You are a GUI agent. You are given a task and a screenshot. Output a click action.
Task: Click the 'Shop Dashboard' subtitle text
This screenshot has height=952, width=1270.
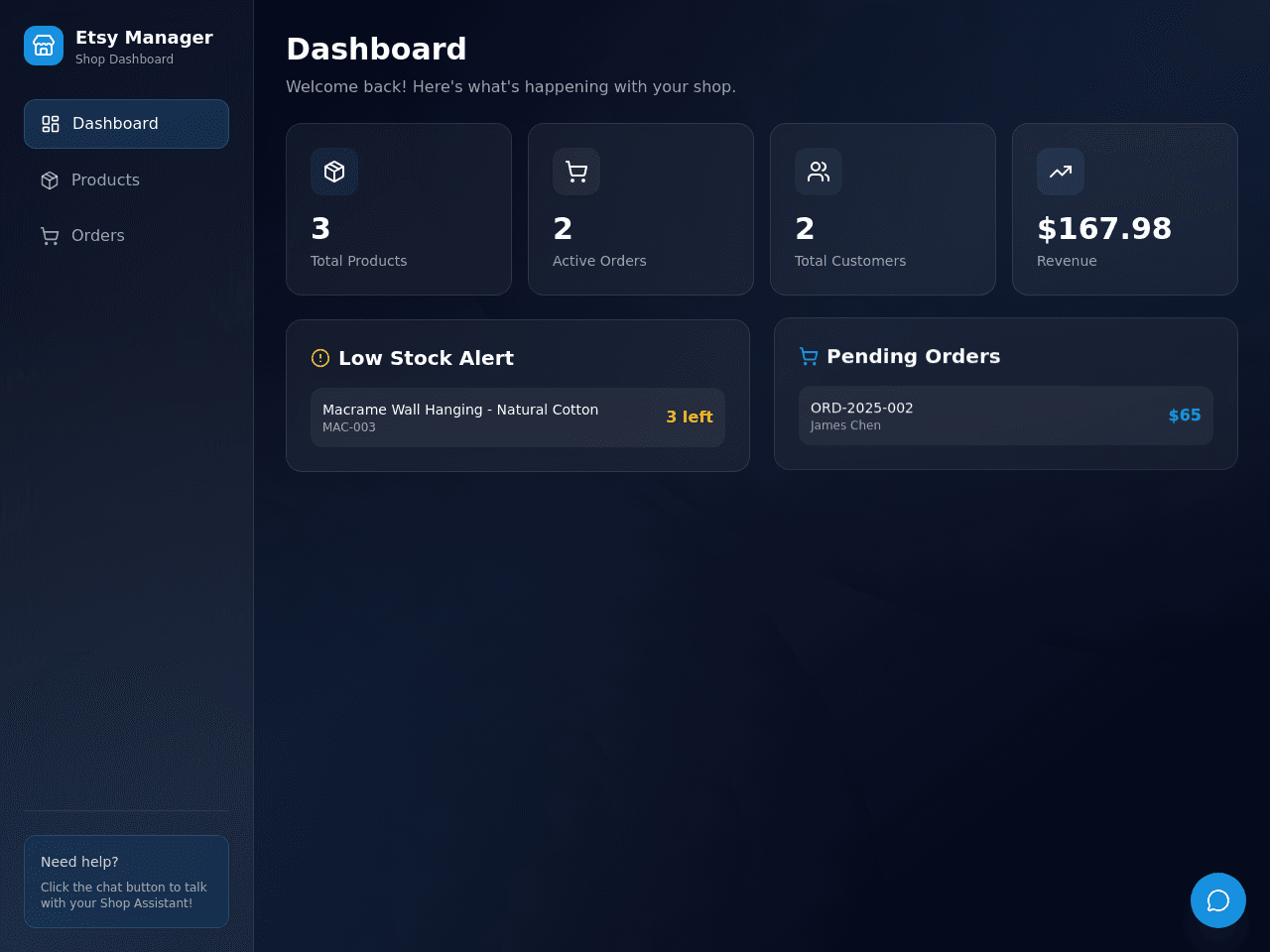pos(124,59)
